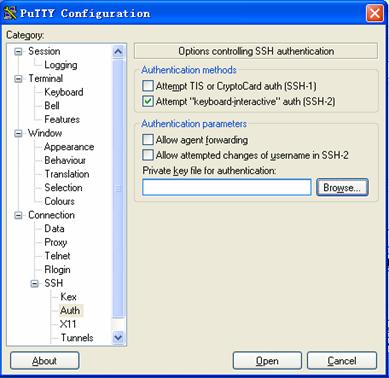Click Browse for private key file
Viewport: 389px width, 378px height.
(x=342, y=187)
